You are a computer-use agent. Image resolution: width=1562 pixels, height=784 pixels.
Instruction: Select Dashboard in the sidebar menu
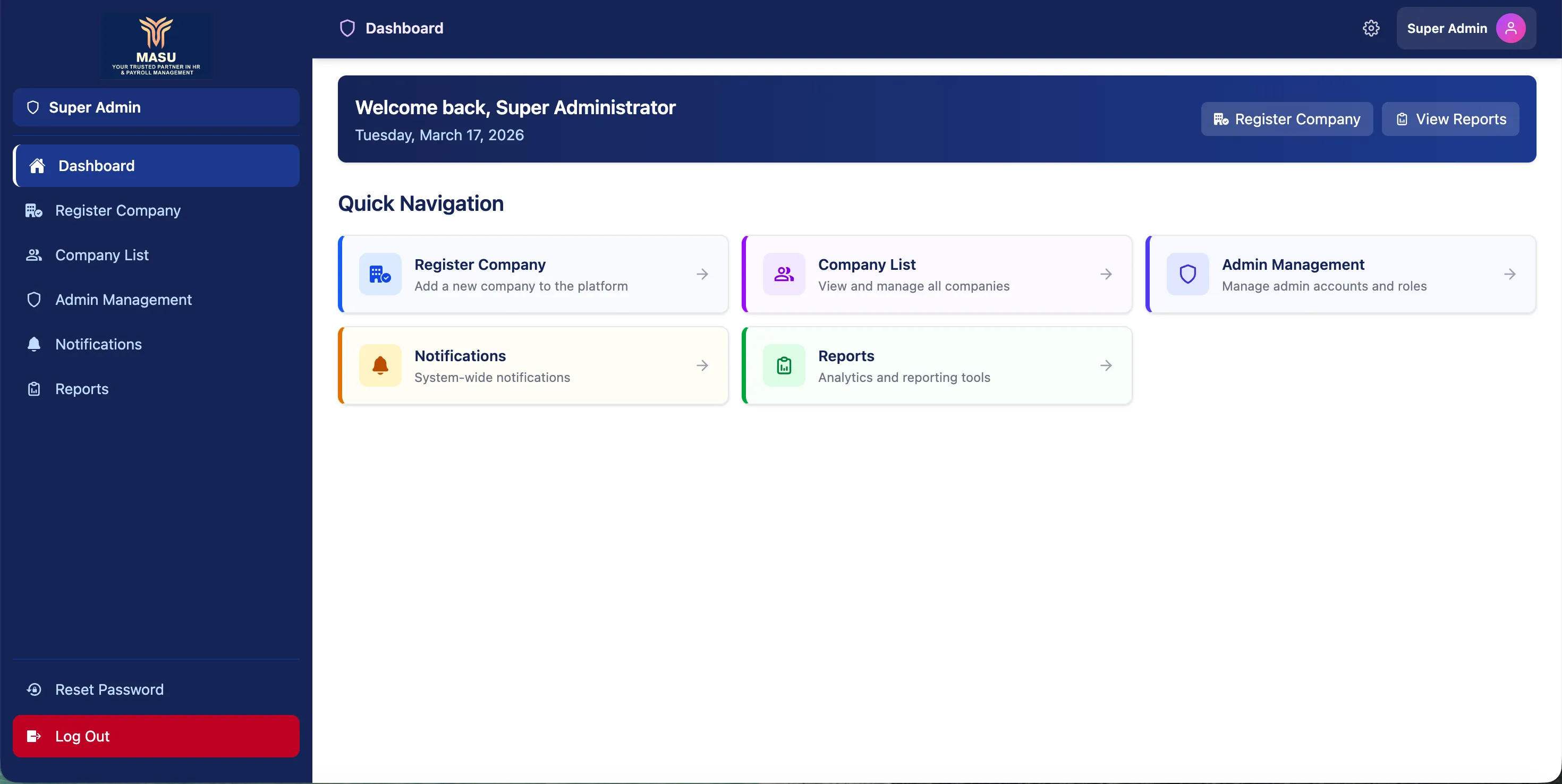[156, 166]
